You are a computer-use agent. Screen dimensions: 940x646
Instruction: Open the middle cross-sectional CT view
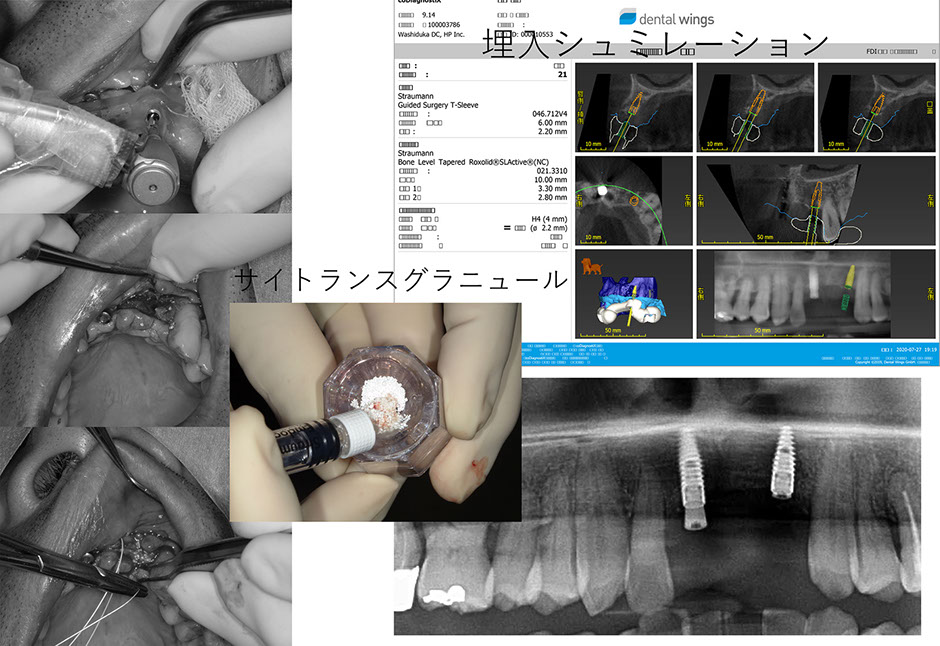pyautogui.click(x=754, y=107)
